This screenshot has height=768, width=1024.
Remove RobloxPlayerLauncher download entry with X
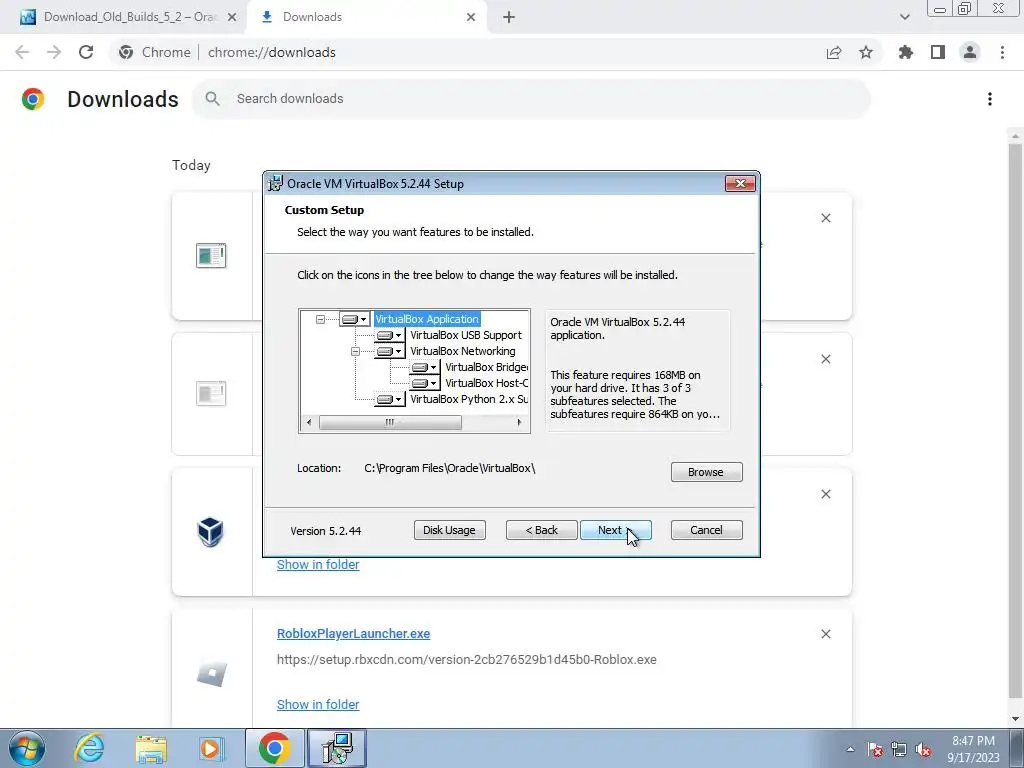click(826, 634)
